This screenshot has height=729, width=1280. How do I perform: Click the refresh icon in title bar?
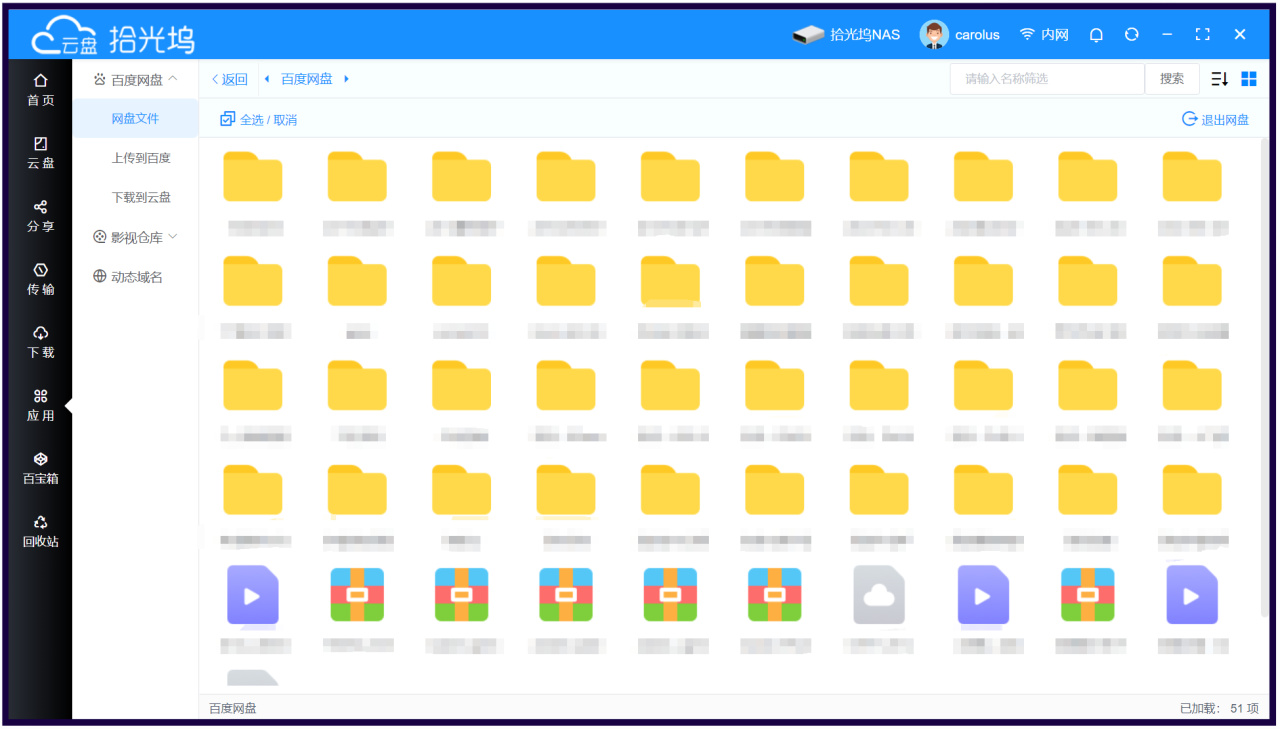(x=1131, y=34)
